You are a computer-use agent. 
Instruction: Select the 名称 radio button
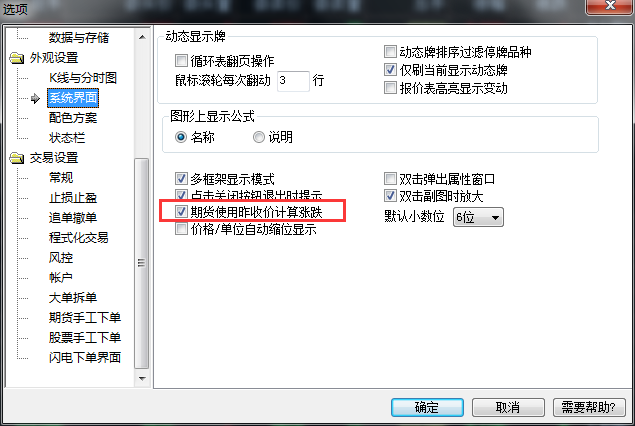[181, 137]
